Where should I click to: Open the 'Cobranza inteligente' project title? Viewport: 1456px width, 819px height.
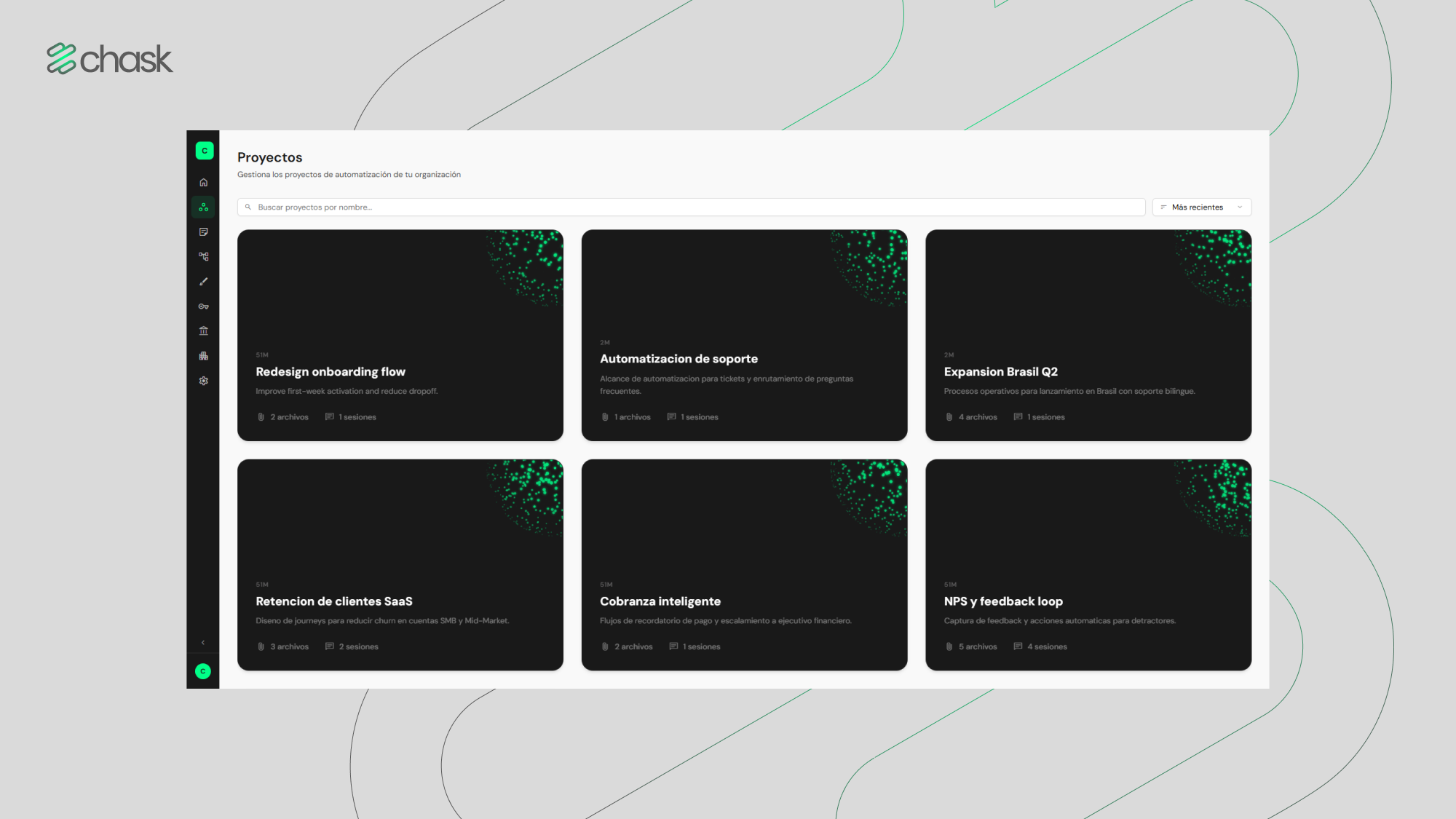(x=660, y=601)
